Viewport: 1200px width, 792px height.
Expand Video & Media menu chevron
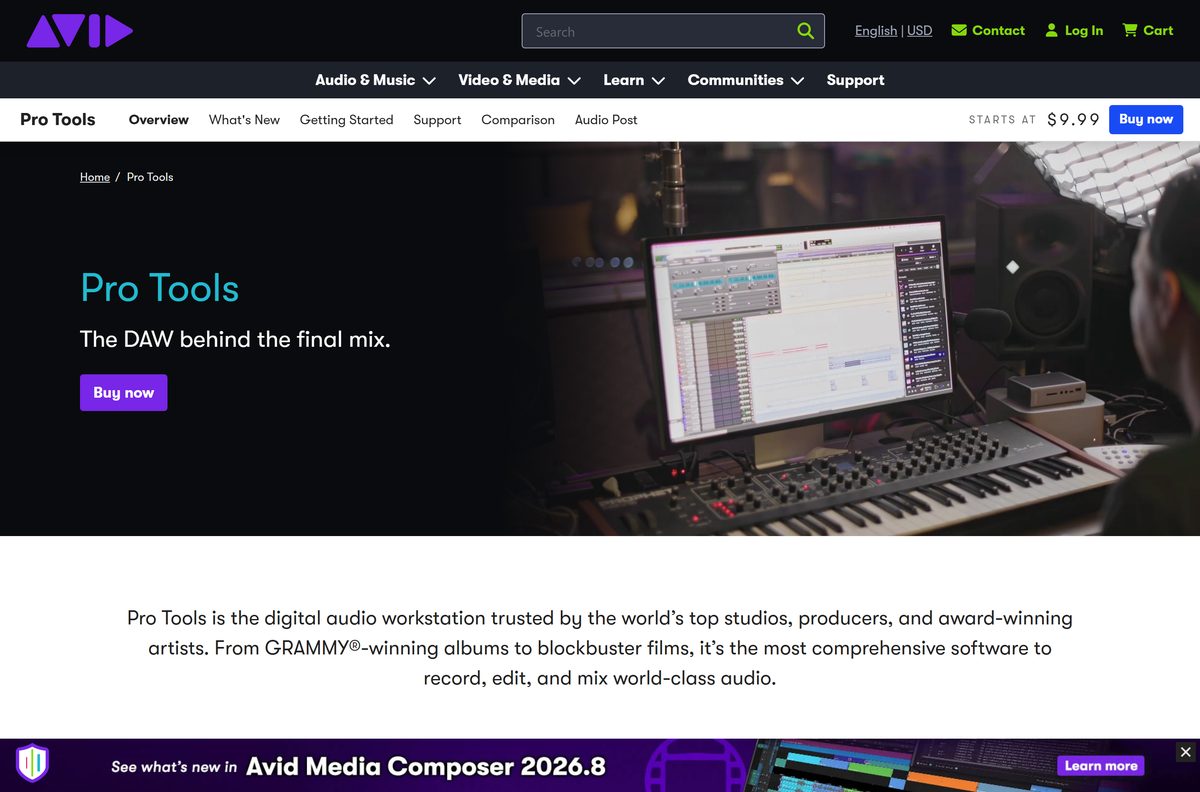tap(574, 81)
